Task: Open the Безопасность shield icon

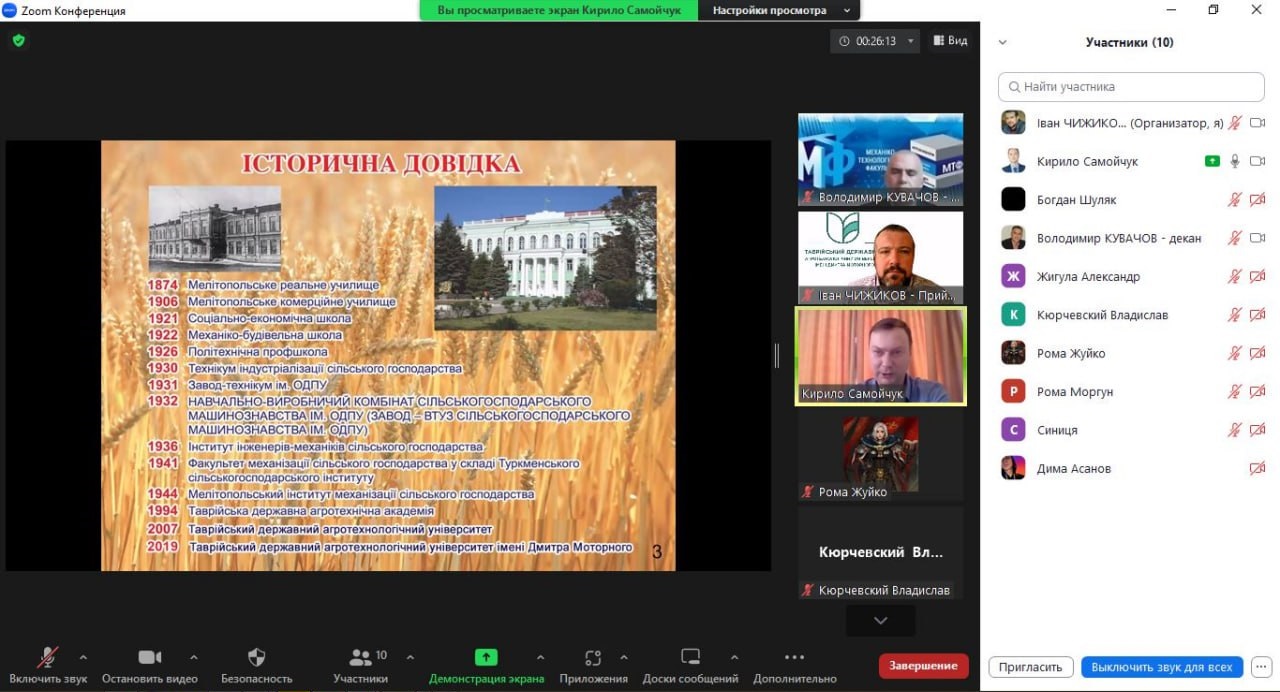Action: coord(256,657)
